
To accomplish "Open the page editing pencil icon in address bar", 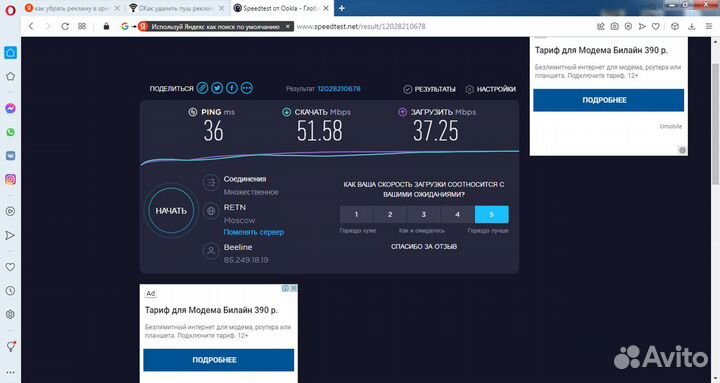I will (601, 27).
